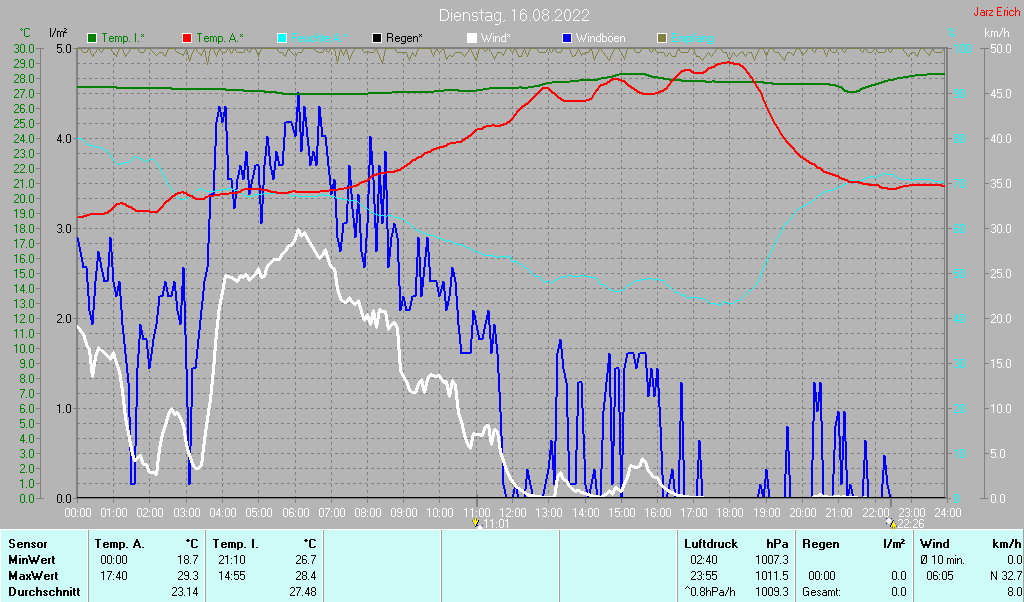Click the 'Sensor' header in the table
The image size is (1024, 602).
[x=27, y=544]
